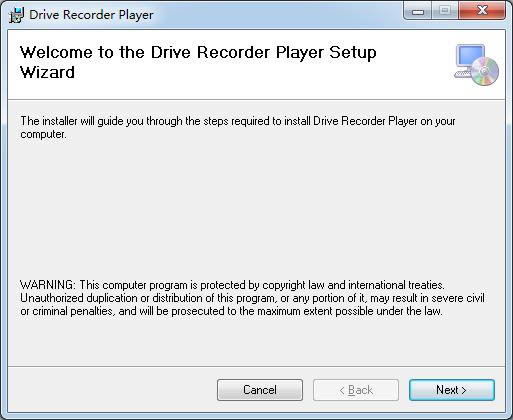Image resolution: width=513 pixels, height=420 pixels.
Task: Click the Drive Recorder Player title bar text
Action: [x=91, y=15]
